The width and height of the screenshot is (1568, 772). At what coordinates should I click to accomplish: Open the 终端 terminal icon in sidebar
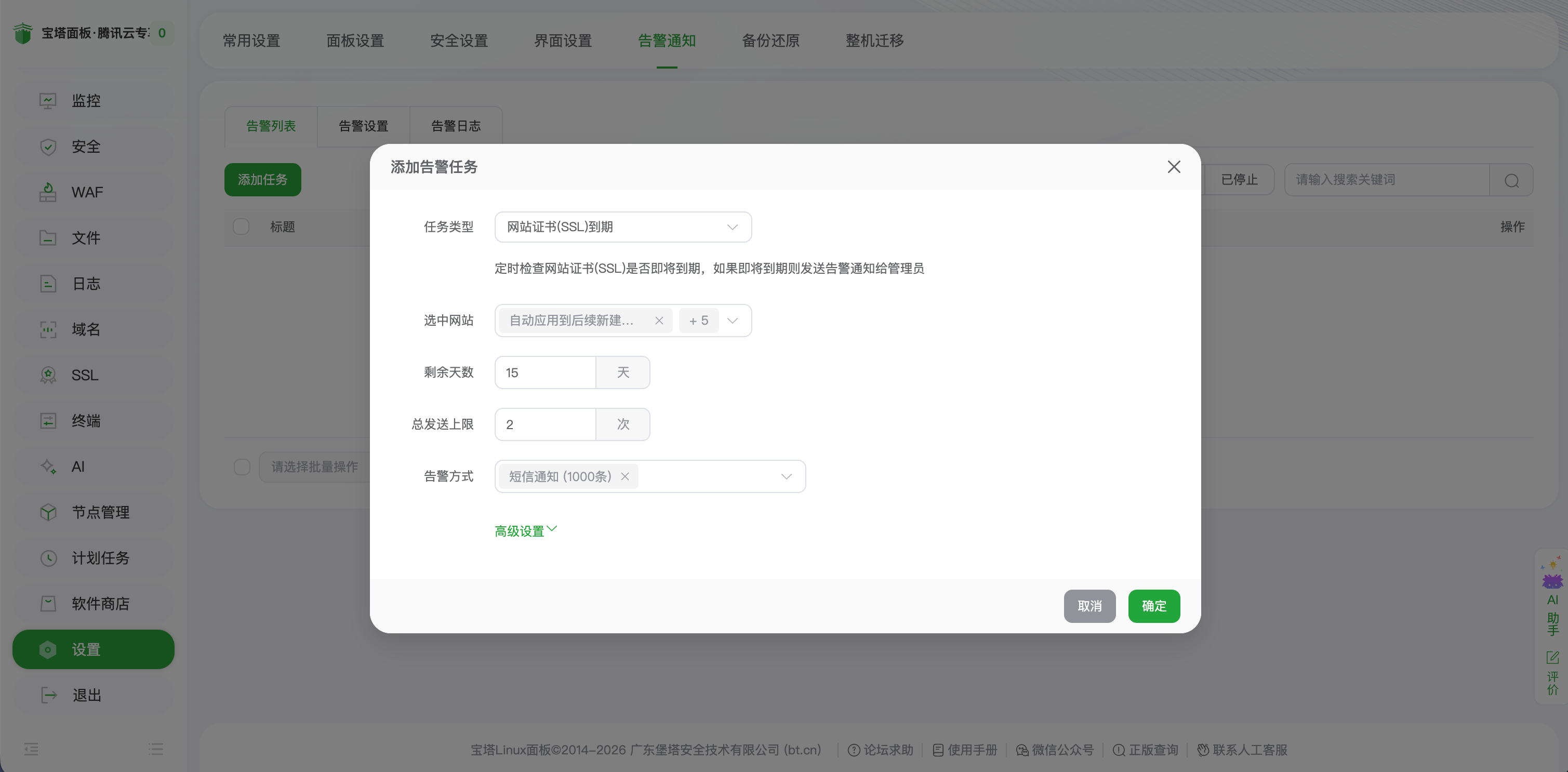coord(48,421)
